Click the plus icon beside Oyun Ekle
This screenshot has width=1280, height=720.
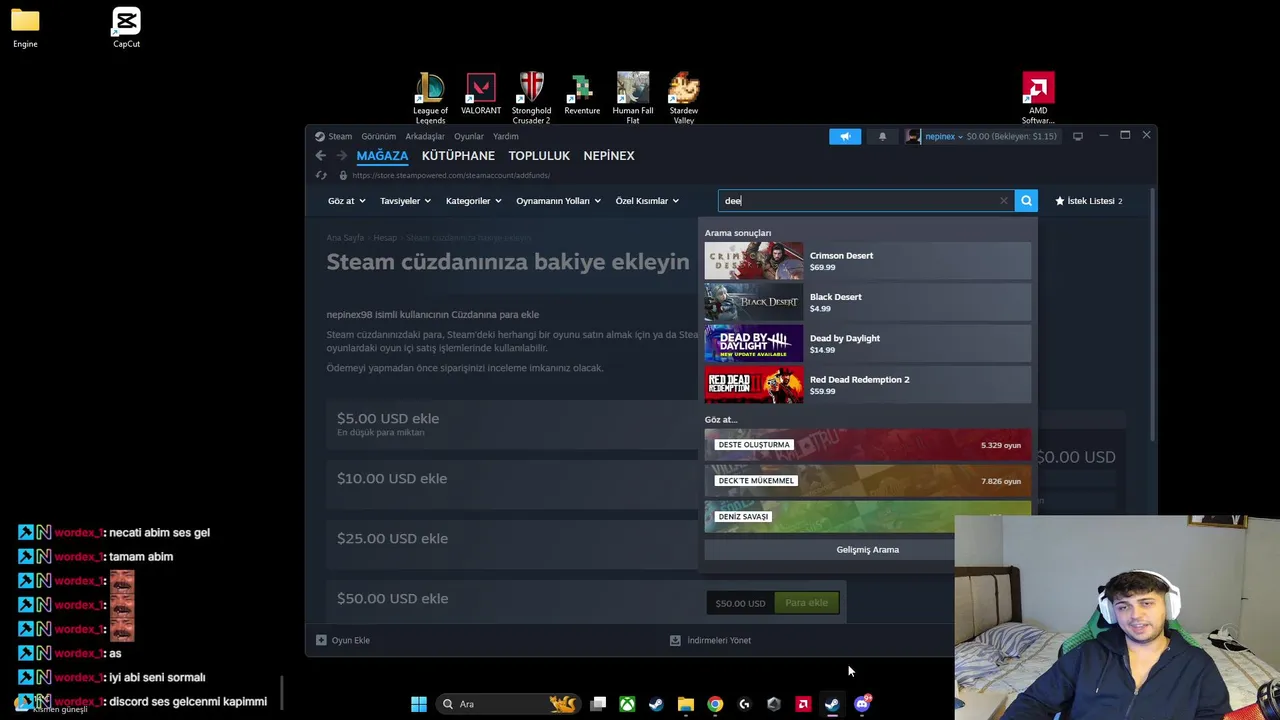click(x=321, y=640)
